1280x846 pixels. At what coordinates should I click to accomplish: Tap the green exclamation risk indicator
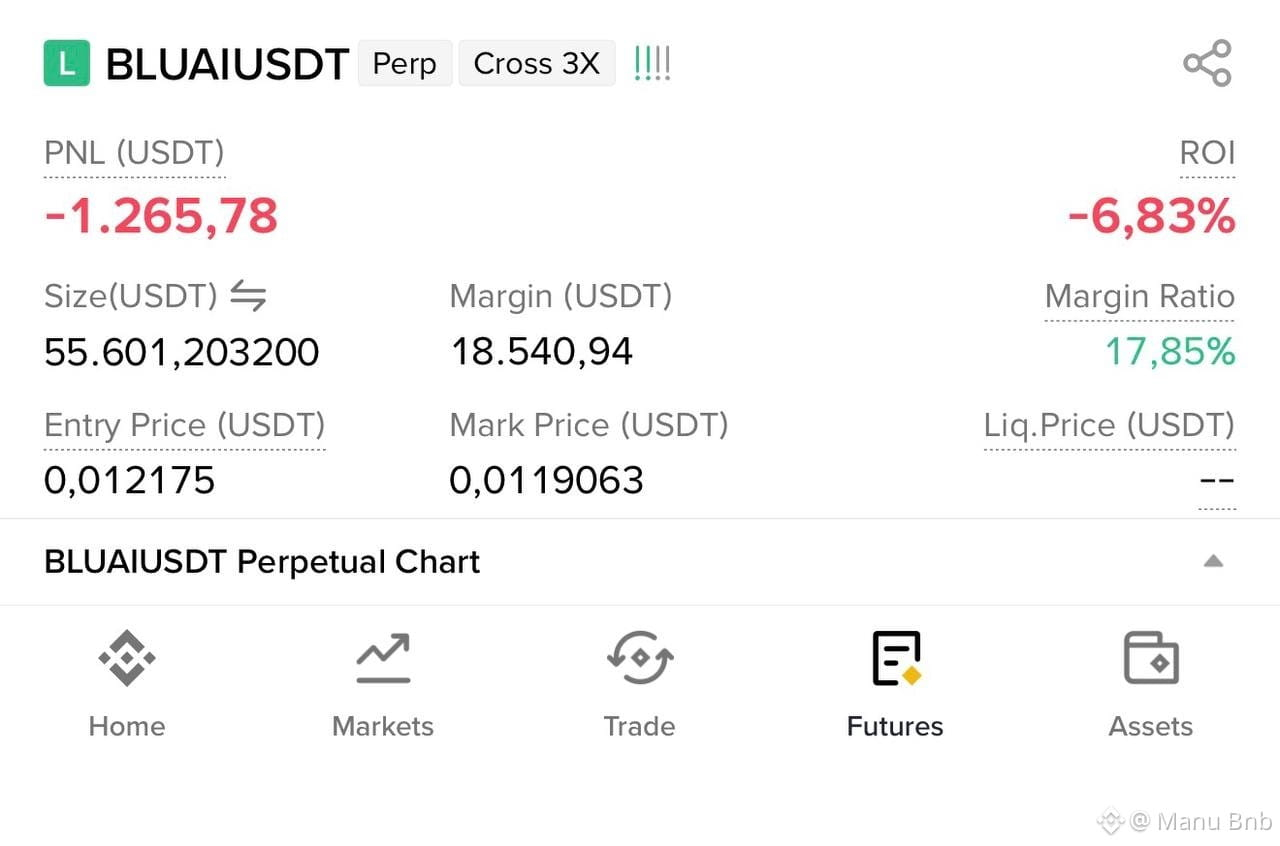point(652,64)
